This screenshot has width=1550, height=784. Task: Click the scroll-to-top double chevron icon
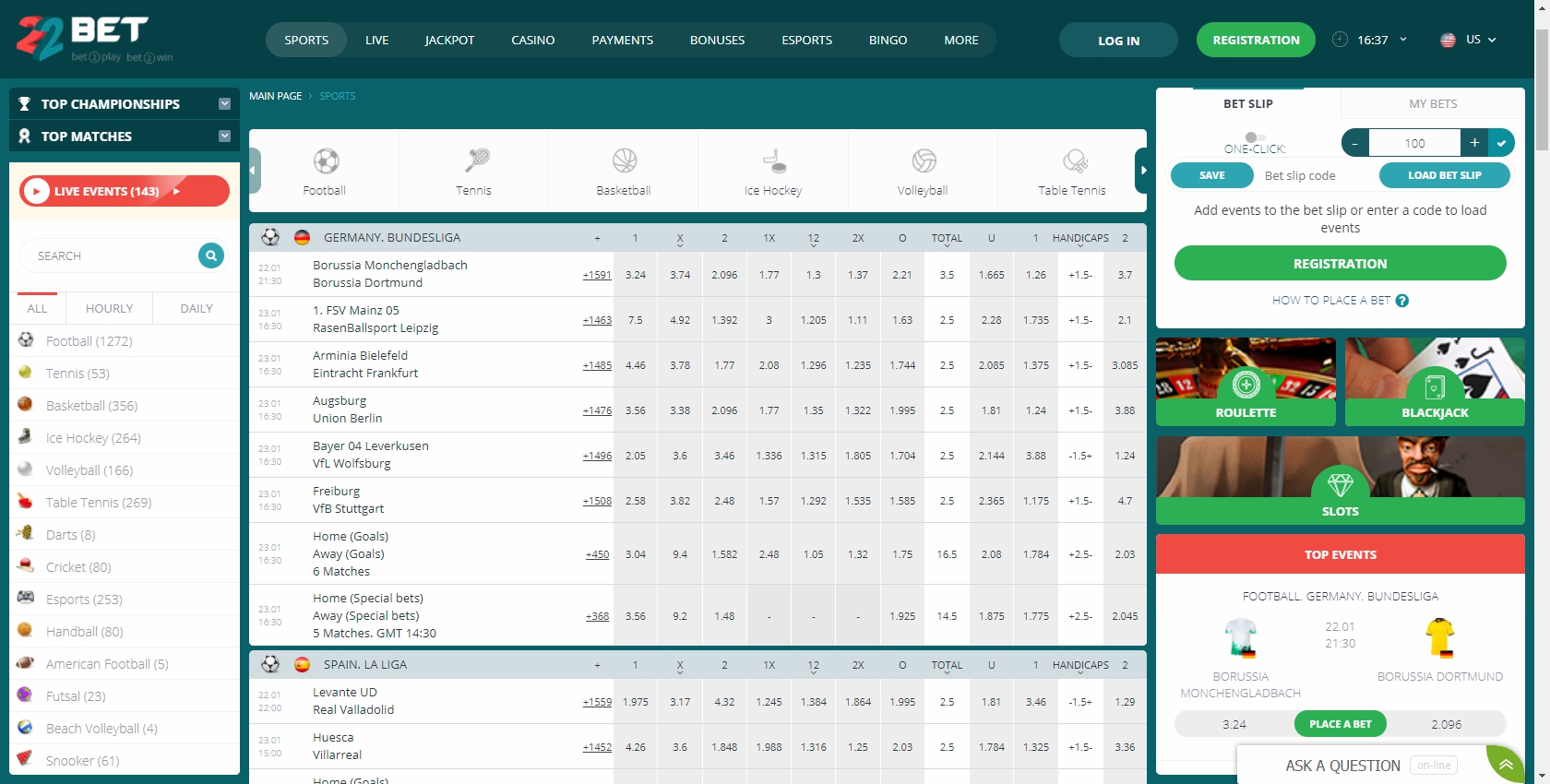click(1506, 765)
